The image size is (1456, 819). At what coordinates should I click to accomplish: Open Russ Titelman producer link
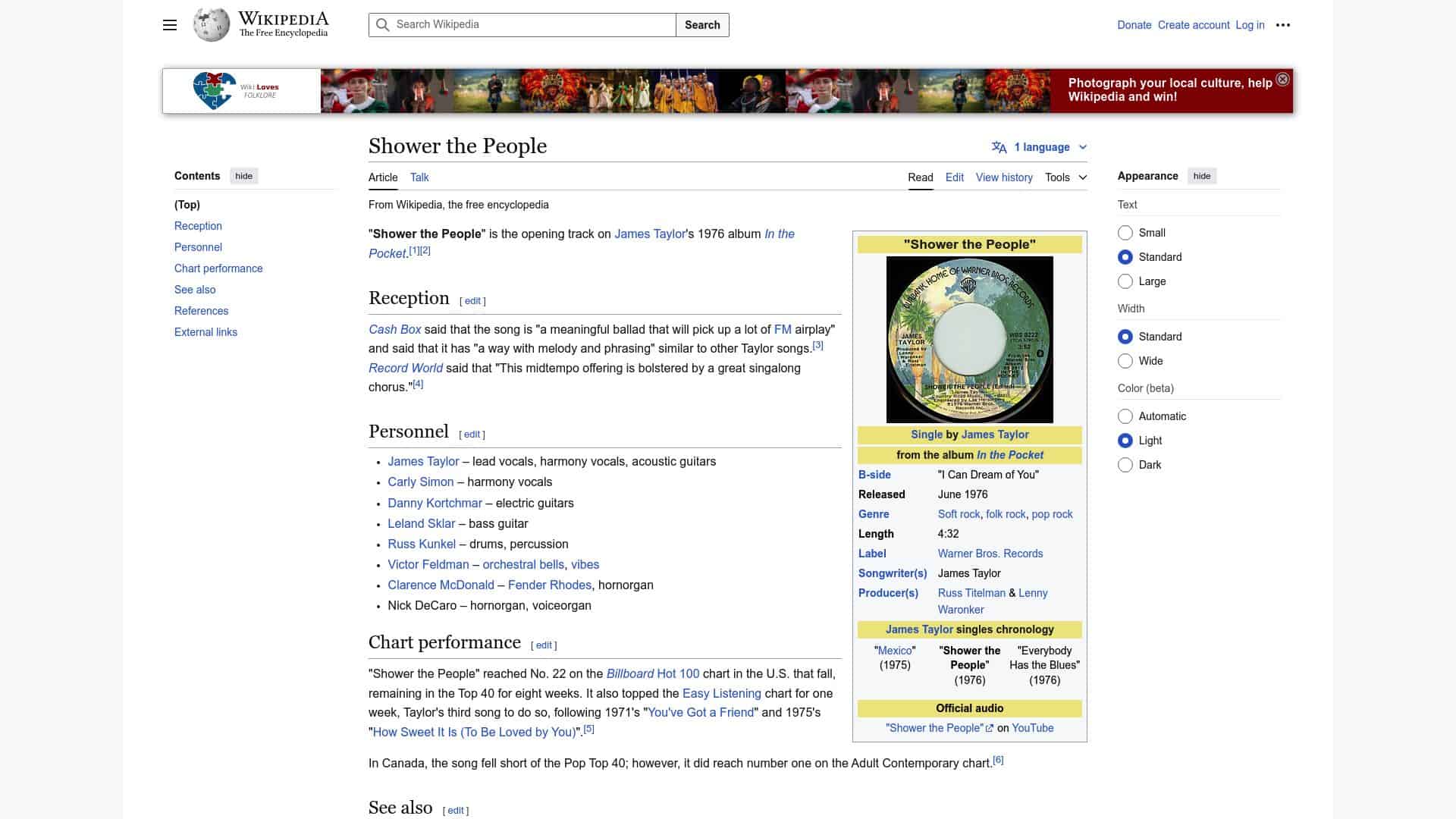click(971, 593)
